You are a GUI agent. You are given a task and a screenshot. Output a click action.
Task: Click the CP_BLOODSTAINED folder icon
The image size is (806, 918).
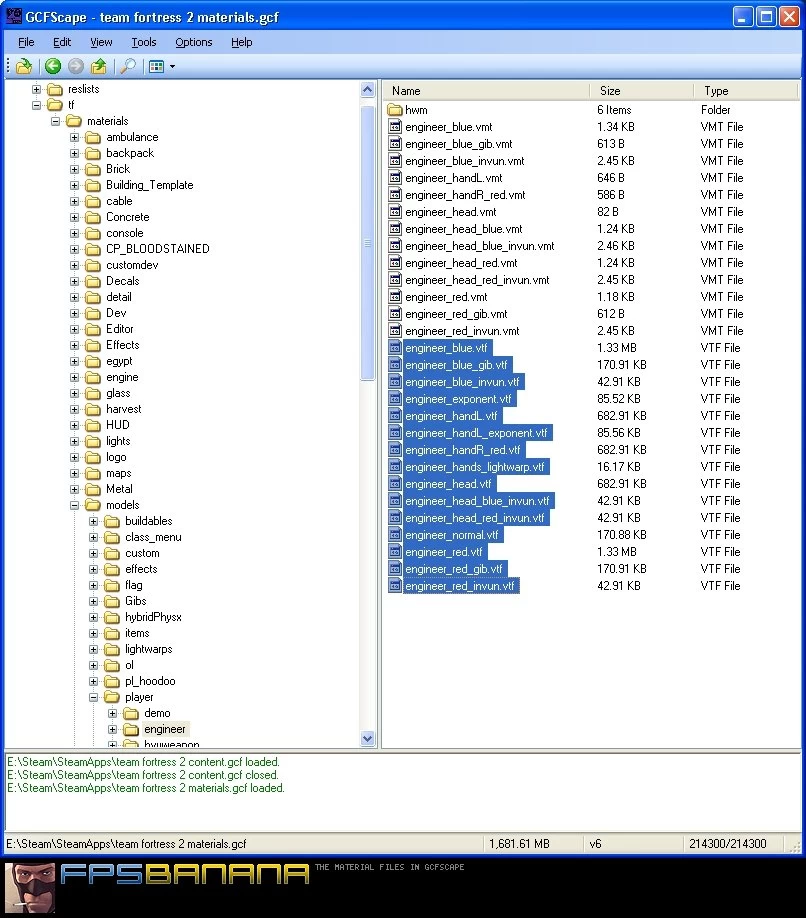click(93, 249)
